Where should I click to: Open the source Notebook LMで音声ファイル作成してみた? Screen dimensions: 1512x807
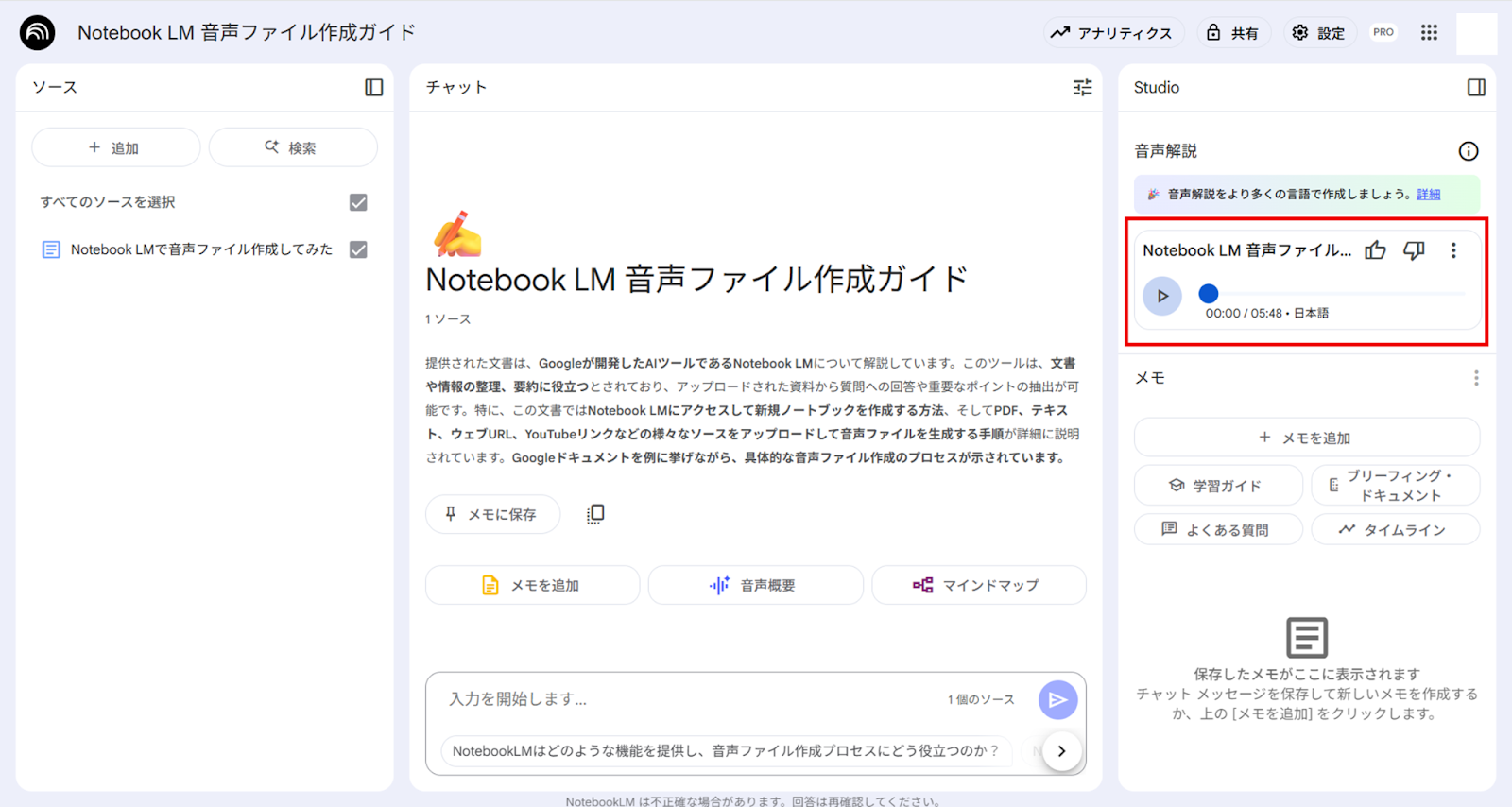click(x=201, y=249)
